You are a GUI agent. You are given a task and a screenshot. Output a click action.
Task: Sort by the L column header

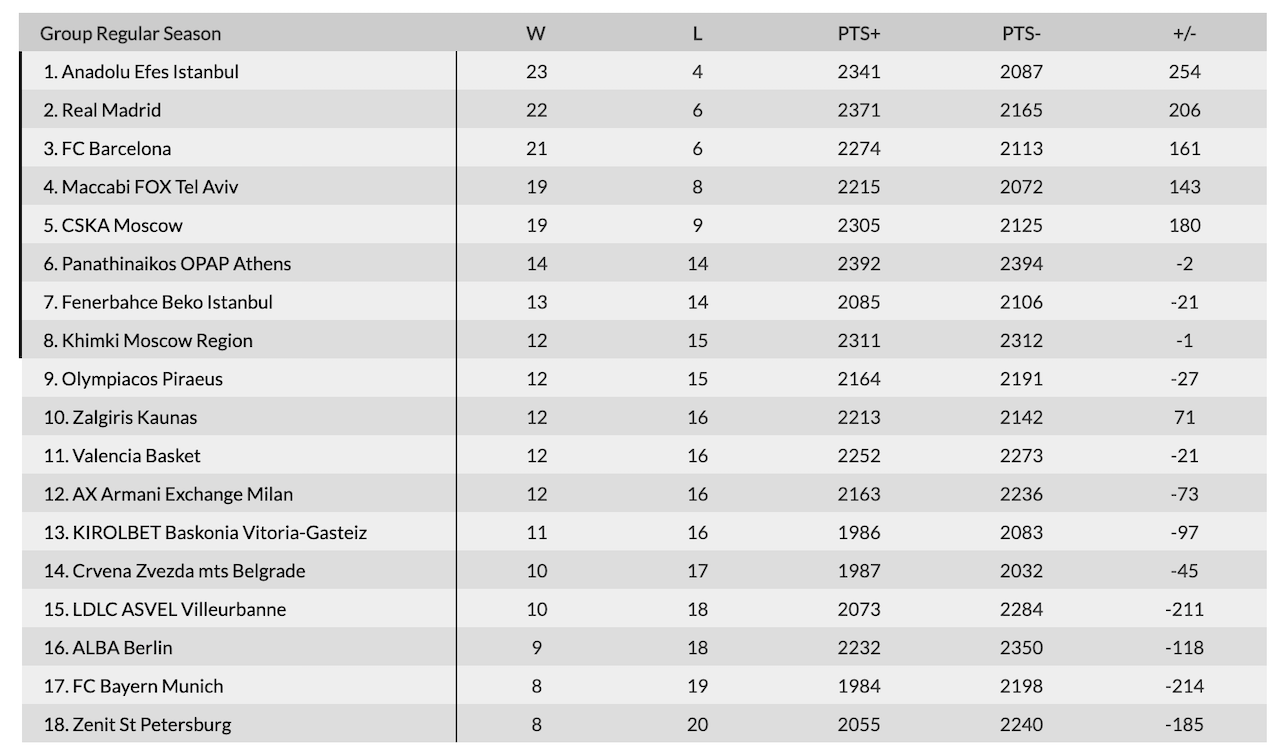(697, 33)
